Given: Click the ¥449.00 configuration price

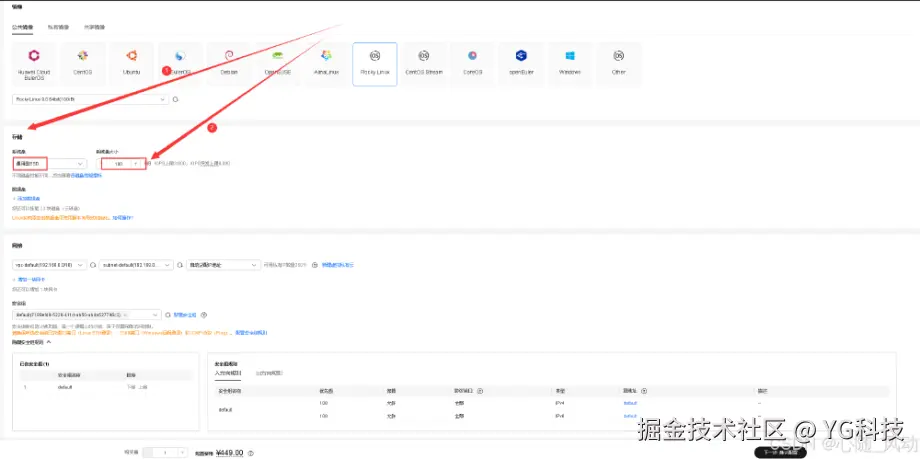Looking at the screenshot, I should coord(229,453).
